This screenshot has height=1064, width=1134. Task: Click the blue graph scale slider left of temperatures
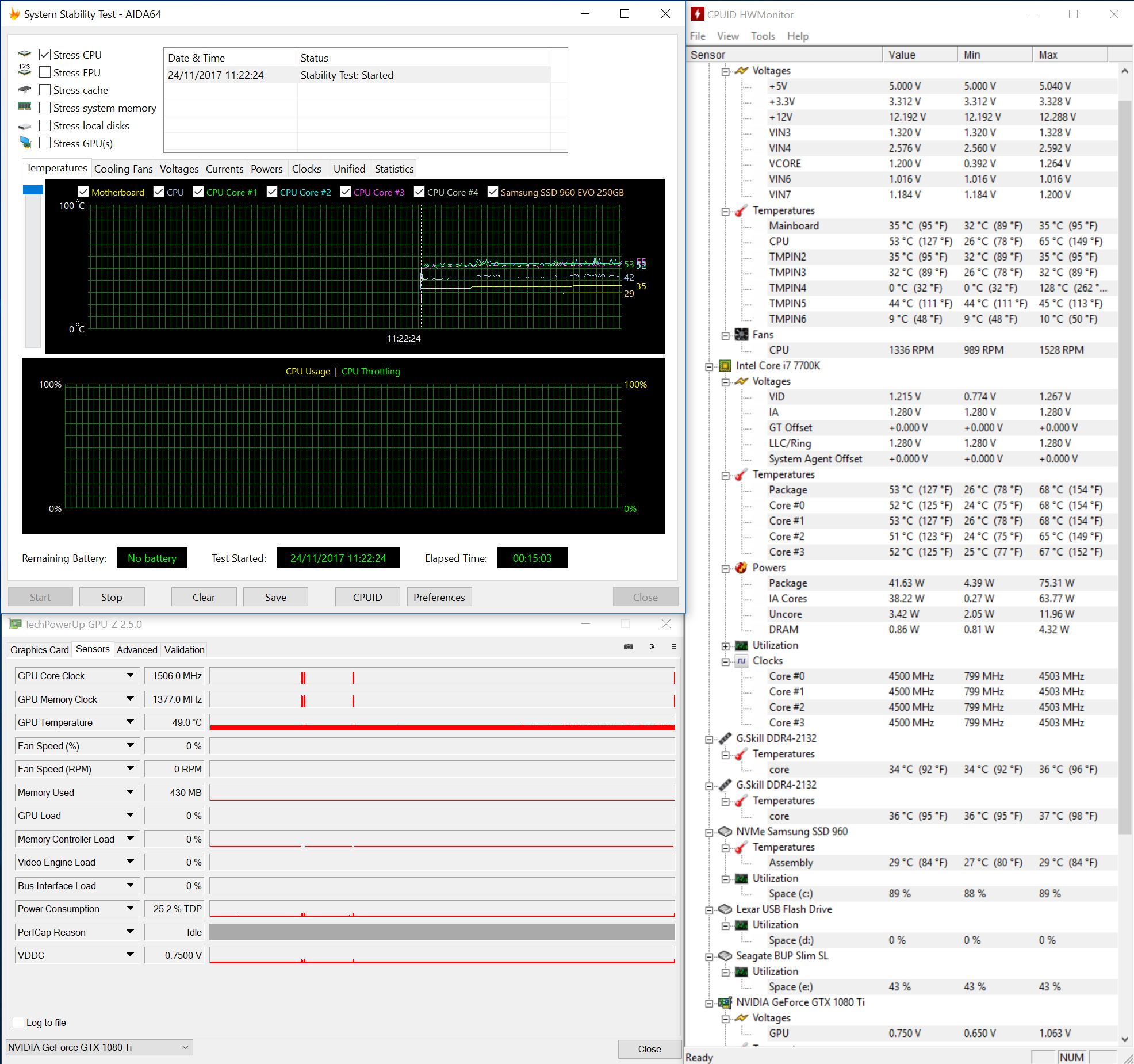[x=33, y=190]
